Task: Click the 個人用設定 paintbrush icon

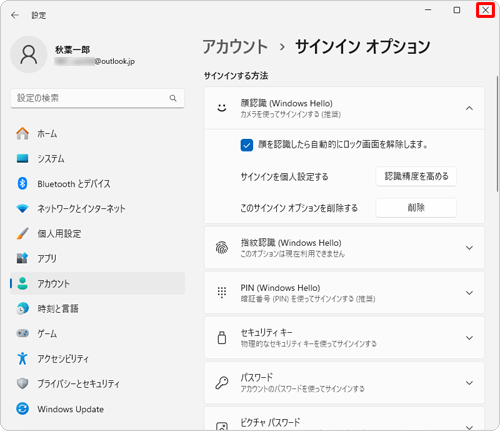Action: pos(22,234)
